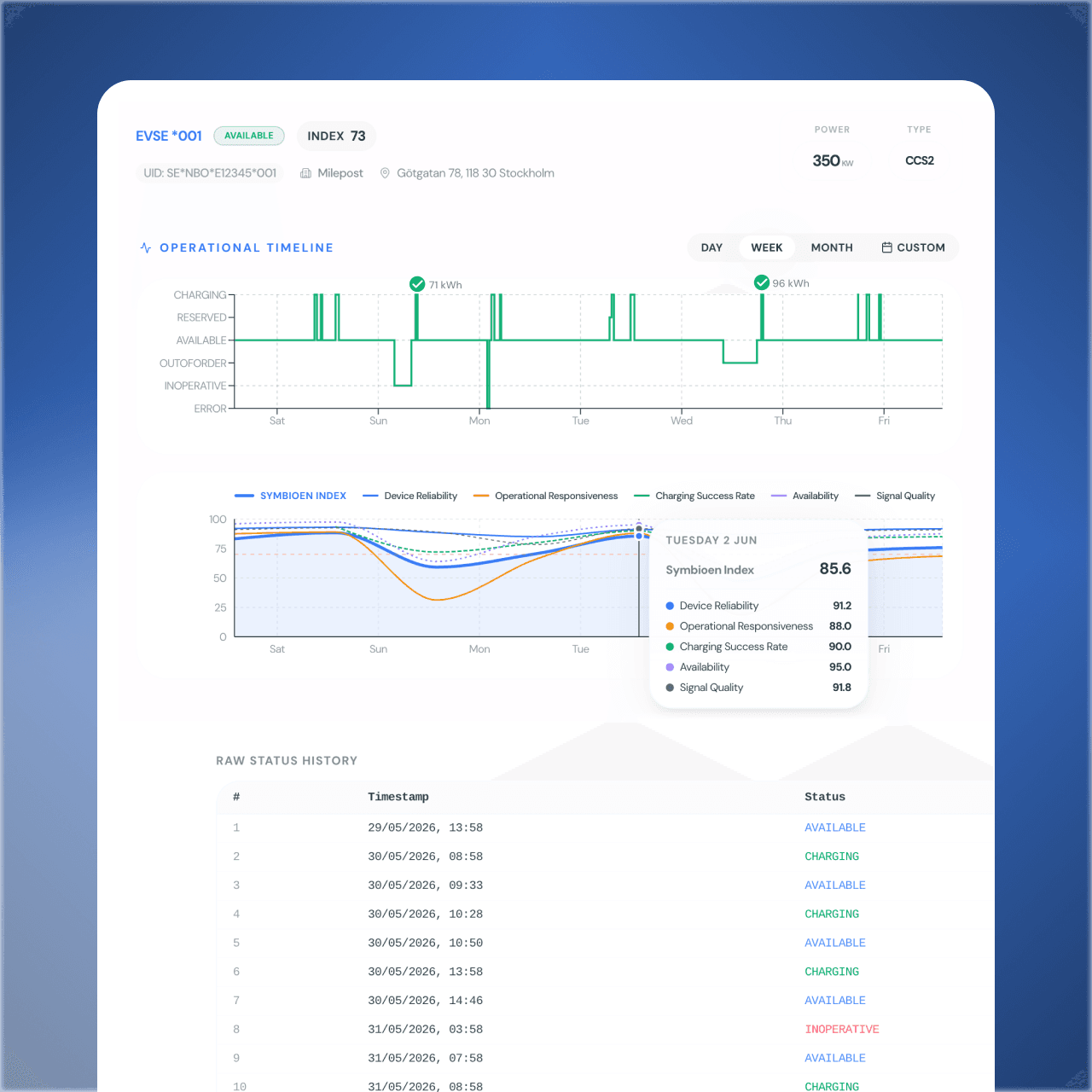The image size is (1092, 1092).
Task: Click the CHARGING status at 30/05/2026, 08:58
Action: [x=832, y=857]
